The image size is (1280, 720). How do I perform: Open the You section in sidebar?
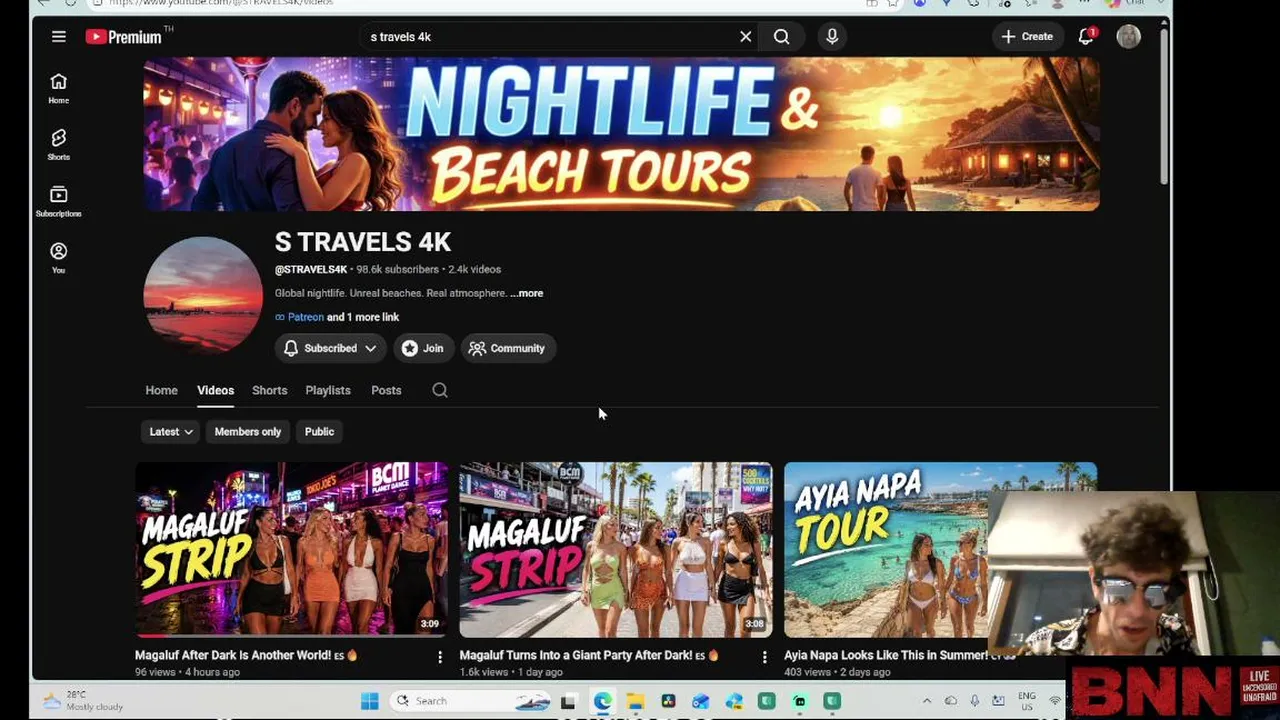coord(59,258)
